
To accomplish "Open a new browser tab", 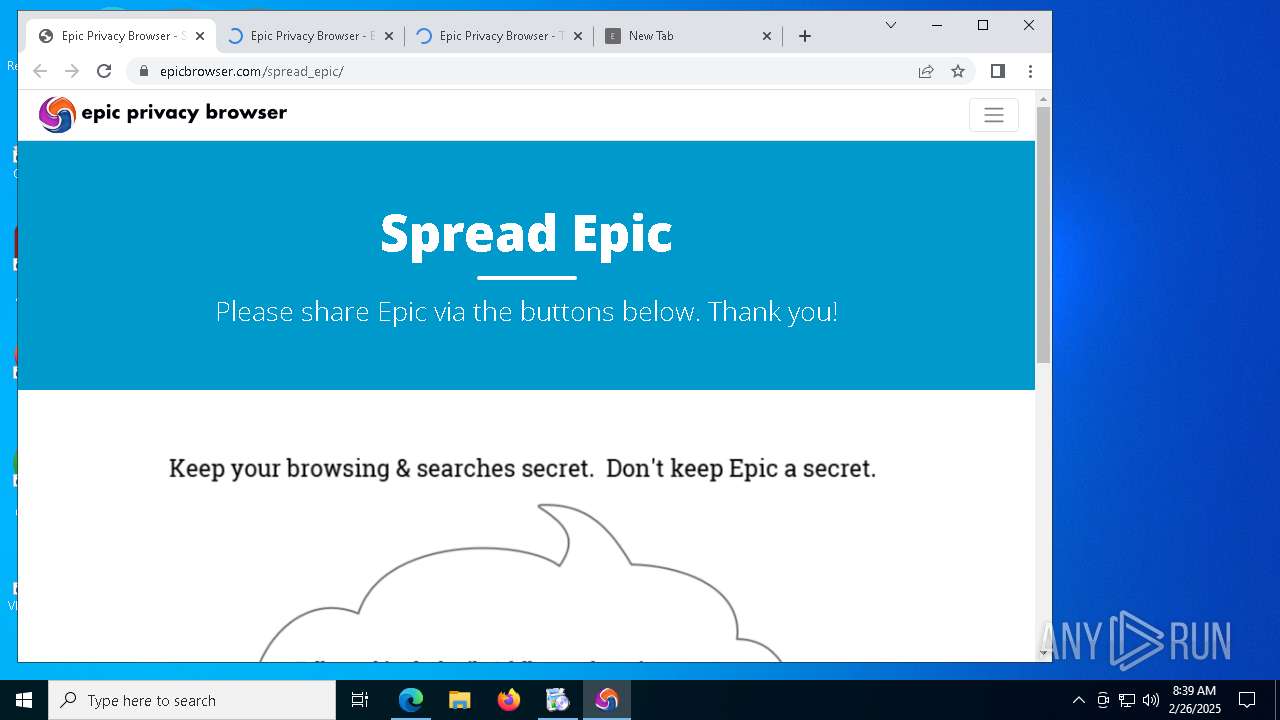I will pyautogui.click(x=805, y=36).
